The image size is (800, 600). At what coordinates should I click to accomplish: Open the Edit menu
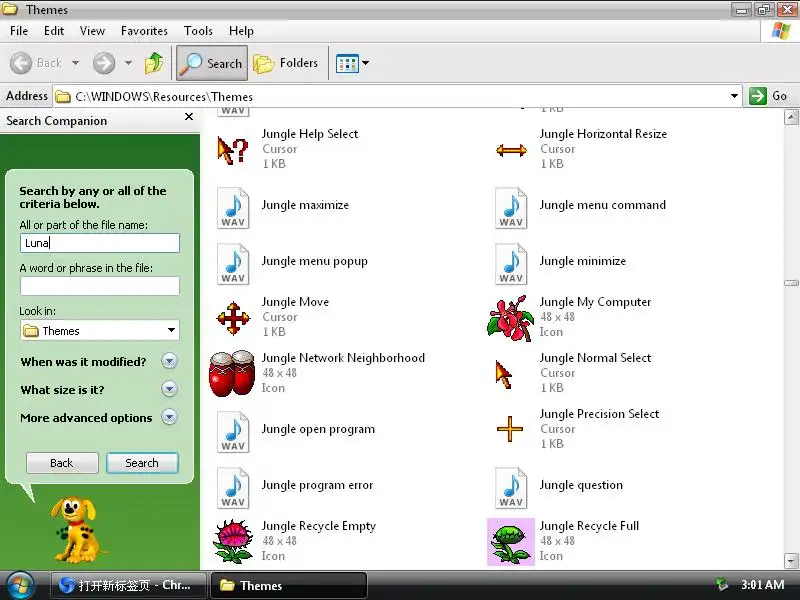click(54, 31)
